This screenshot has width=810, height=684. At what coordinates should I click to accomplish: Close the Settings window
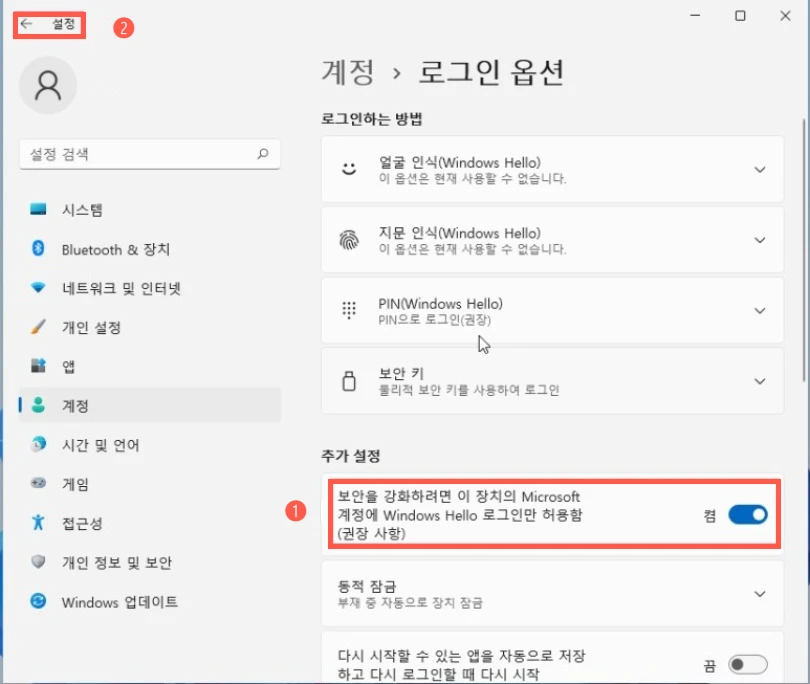(785, 15)
